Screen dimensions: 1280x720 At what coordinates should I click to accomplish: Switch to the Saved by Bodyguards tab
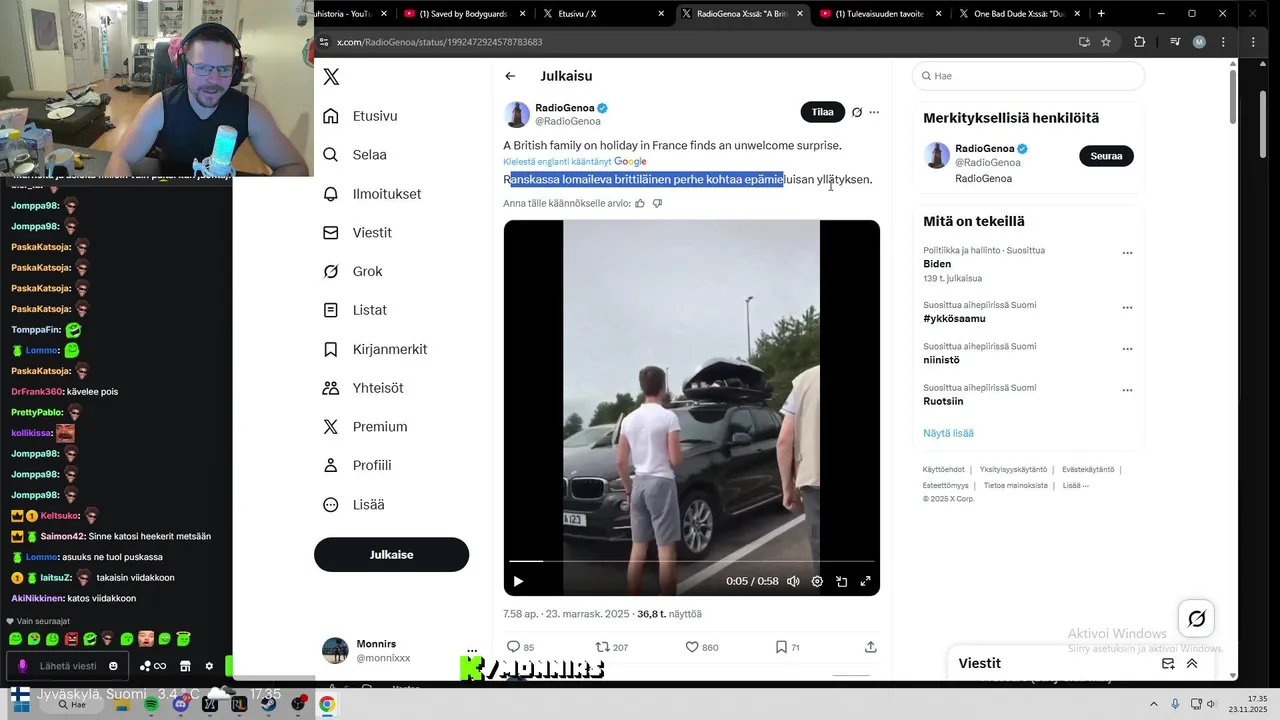click(x=463, y=14)
